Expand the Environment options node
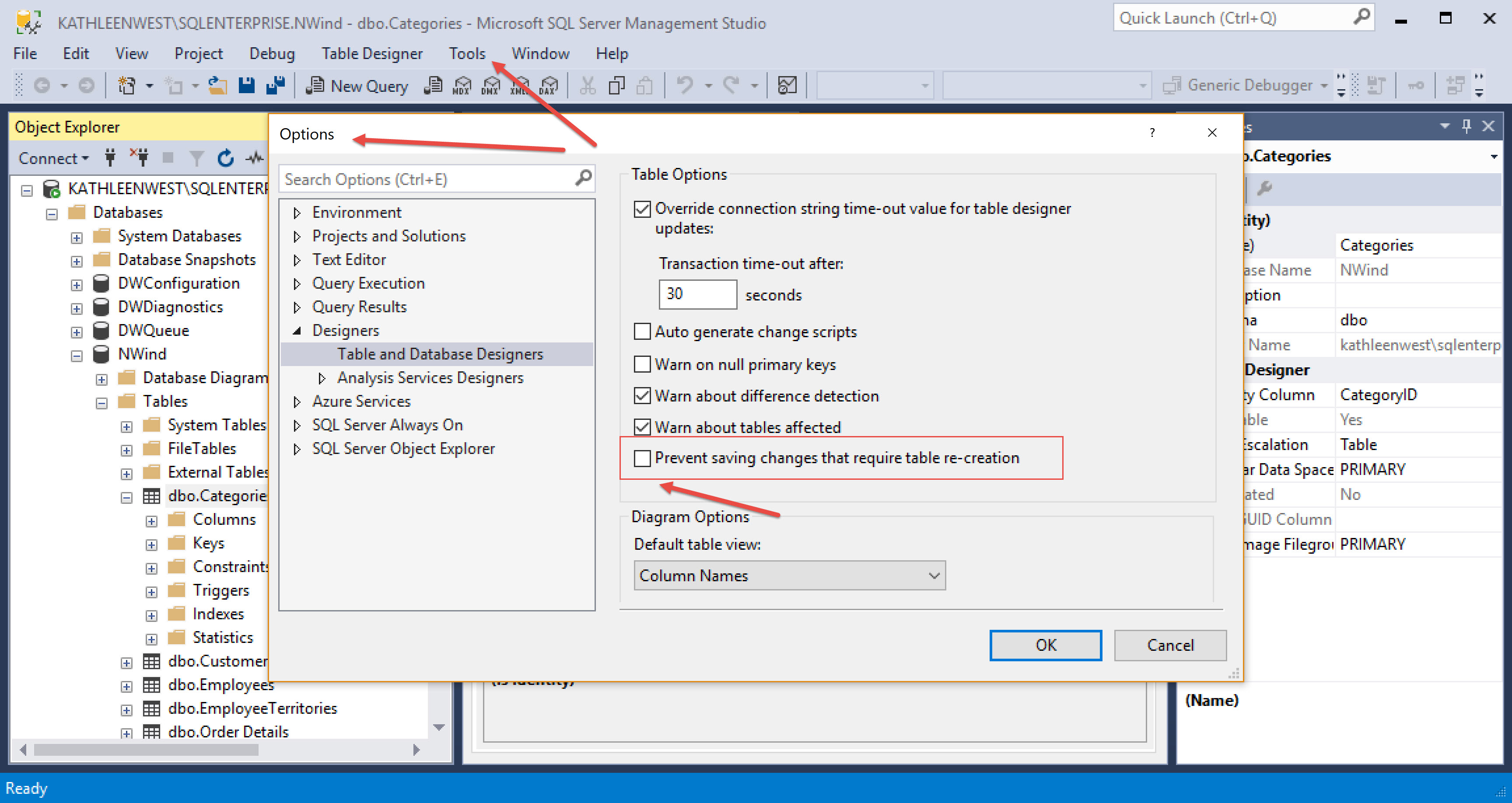Viewport: 1512px width, 803px height. click(297, 213)
